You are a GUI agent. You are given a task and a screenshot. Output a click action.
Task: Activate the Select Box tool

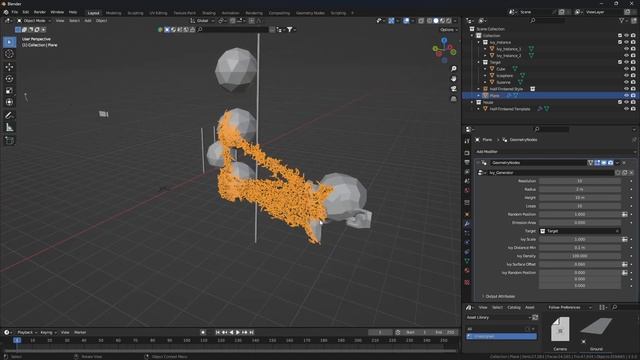(9, 42)
